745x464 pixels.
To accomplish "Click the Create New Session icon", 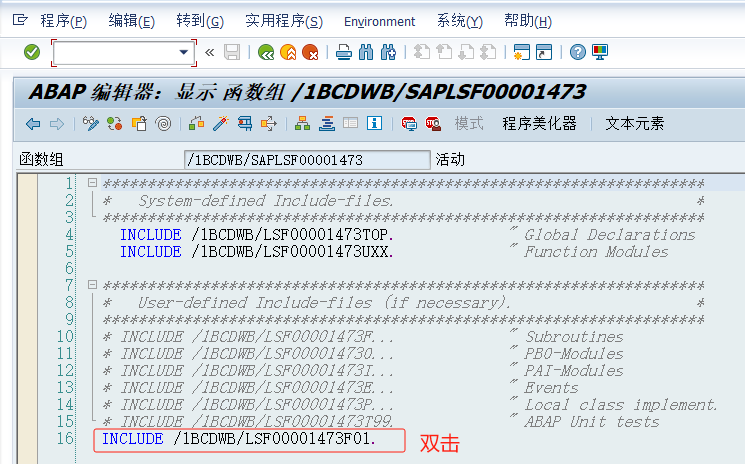I will 522,52.
